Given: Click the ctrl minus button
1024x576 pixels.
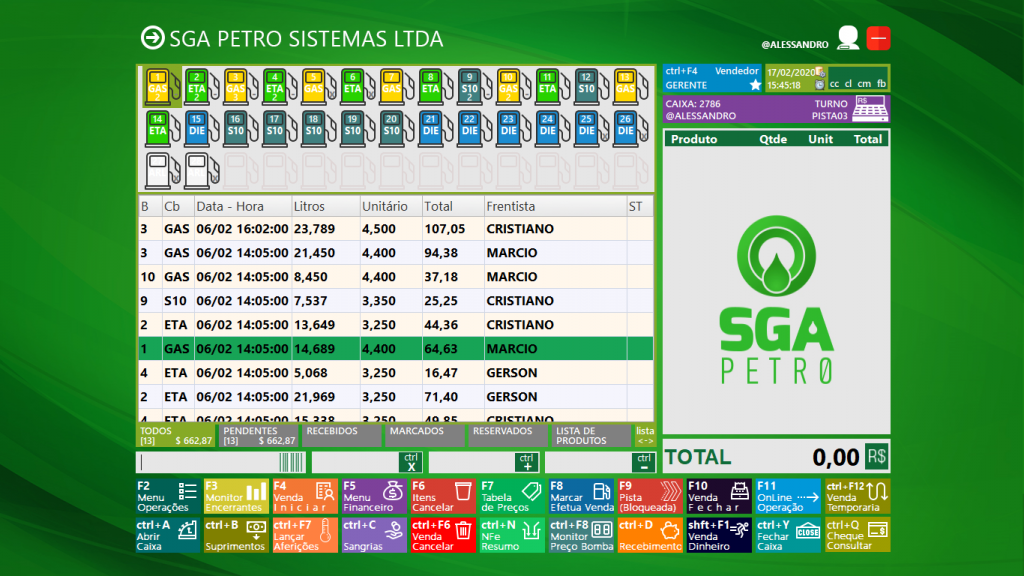Looking at the screenshot, I should tap(643, 462).
